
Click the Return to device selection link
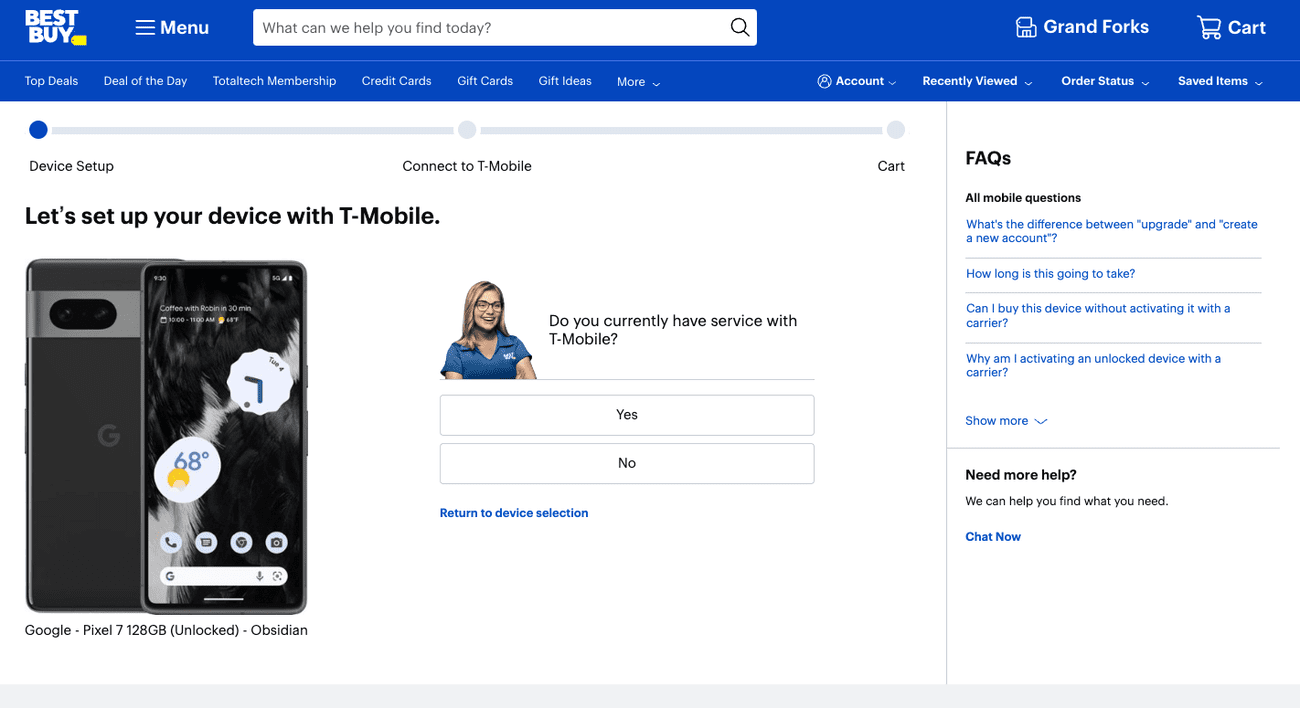pos(514,512)
